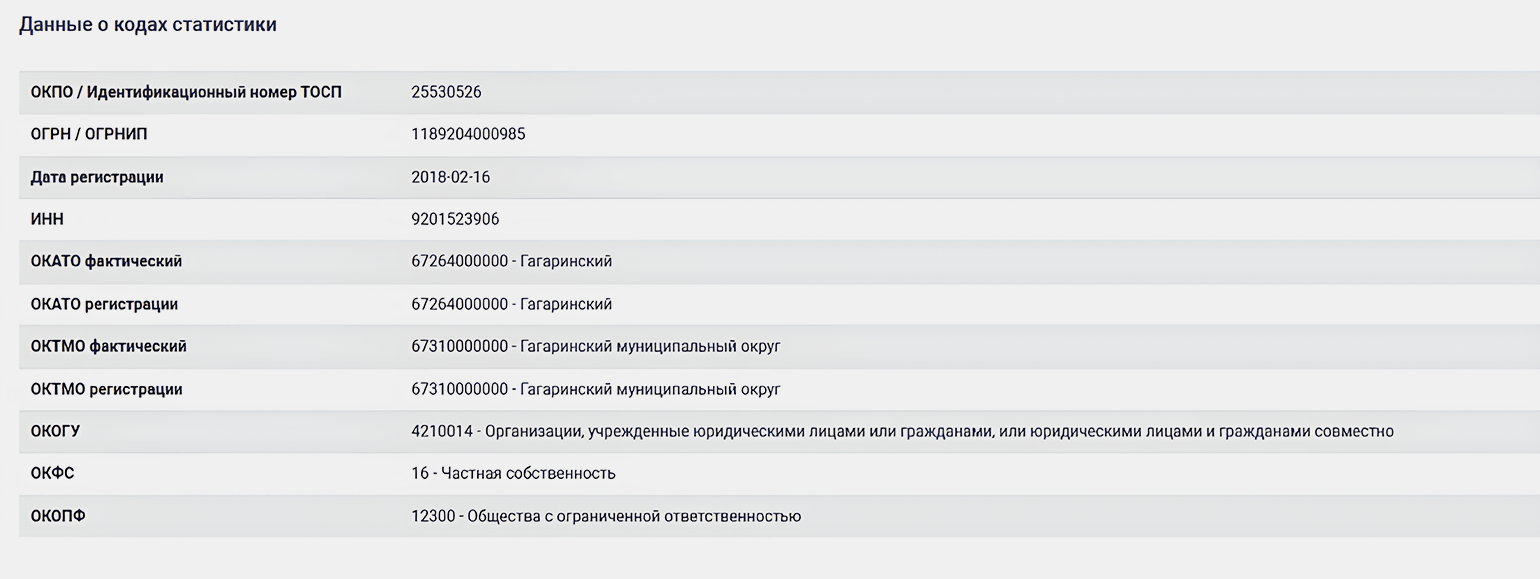Viewport: 1540px width, 579px height.
Task: Select the ОКАТО регистрации value 67264000000
Action: (459, 304)
